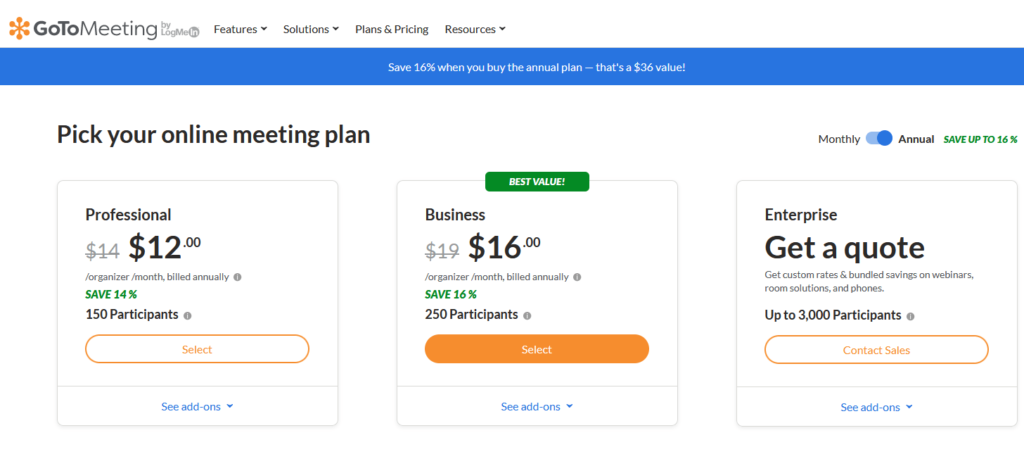
Task: Select the Business plan
Action: [537, 349]
